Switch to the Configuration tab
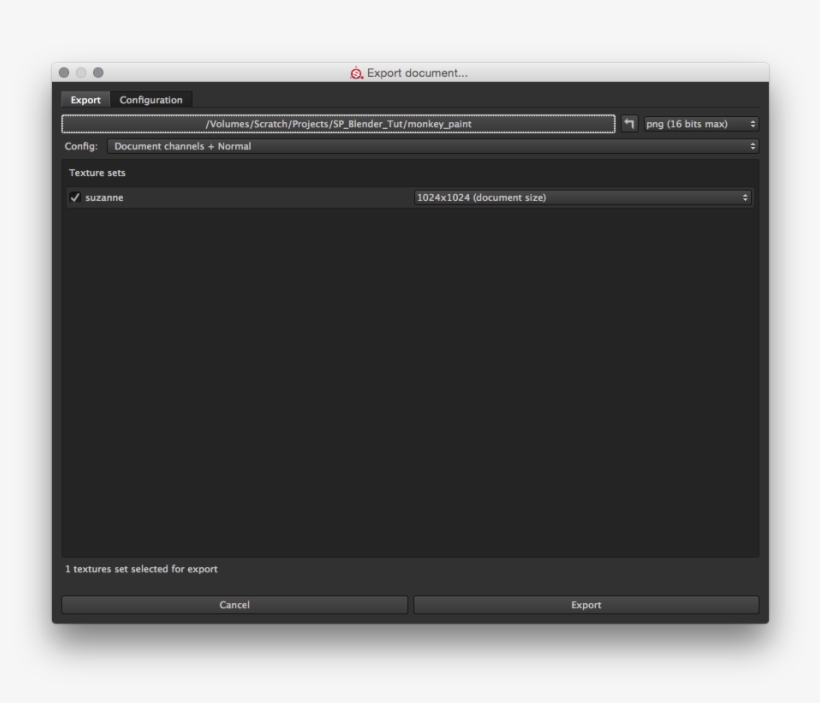Image resolution: width=820 pixels, height=703 pixels. click(152, 99)
